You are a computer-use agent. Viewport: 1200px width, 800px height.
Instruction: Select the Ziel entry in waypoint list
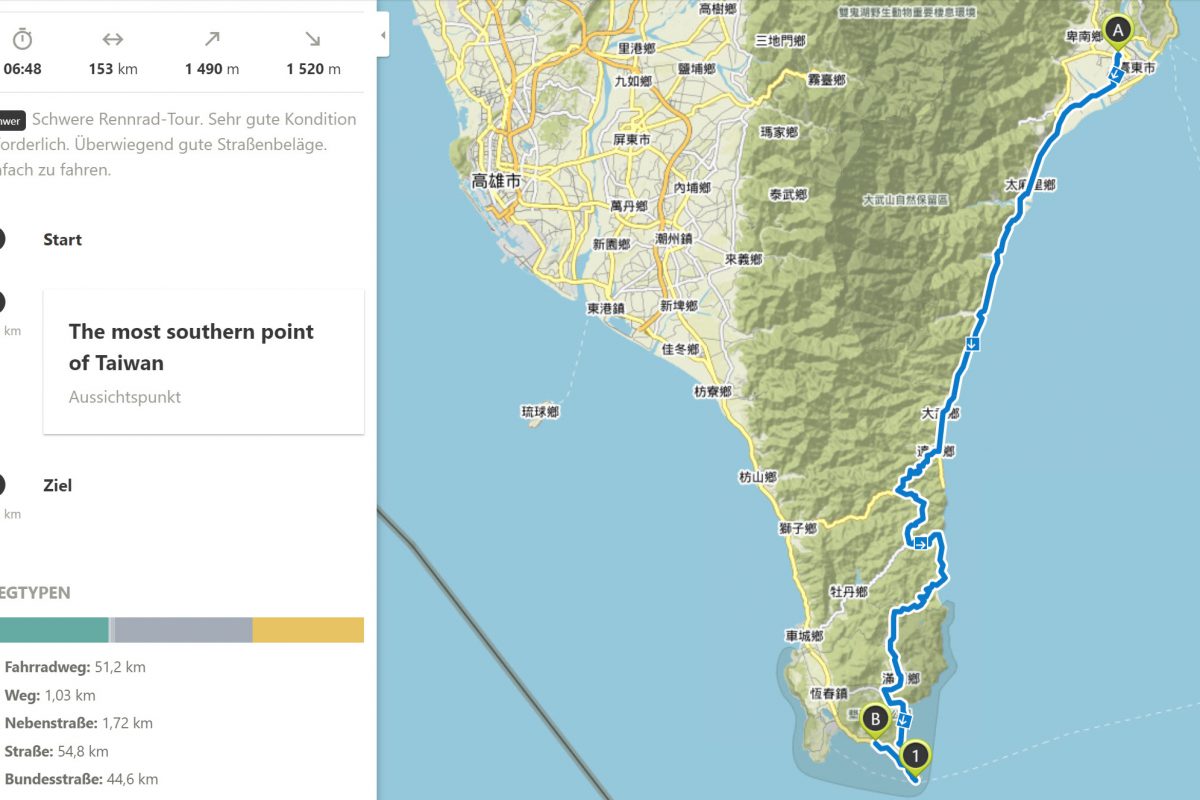(57, 486)
